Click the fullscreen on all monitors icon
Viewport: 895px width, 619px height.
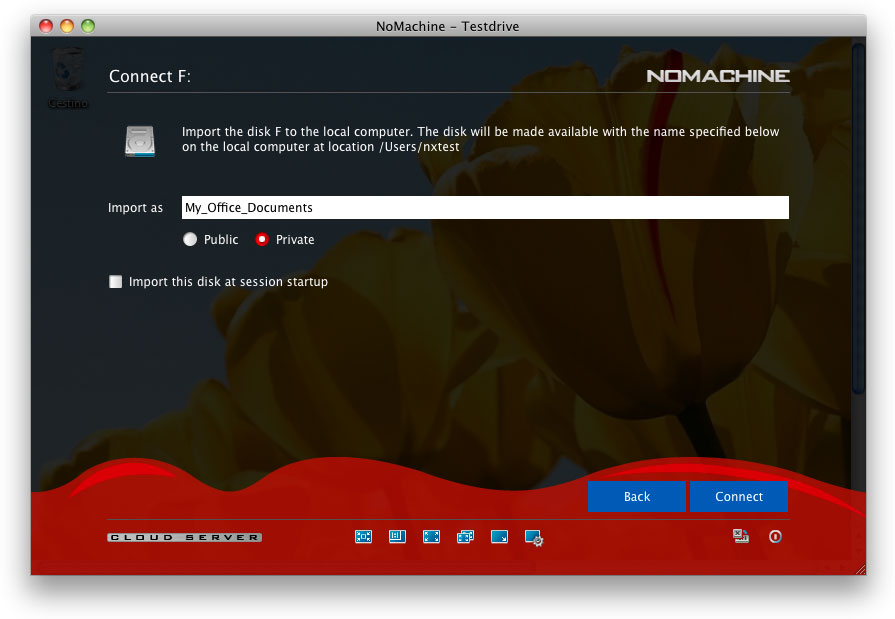[465, 537]
